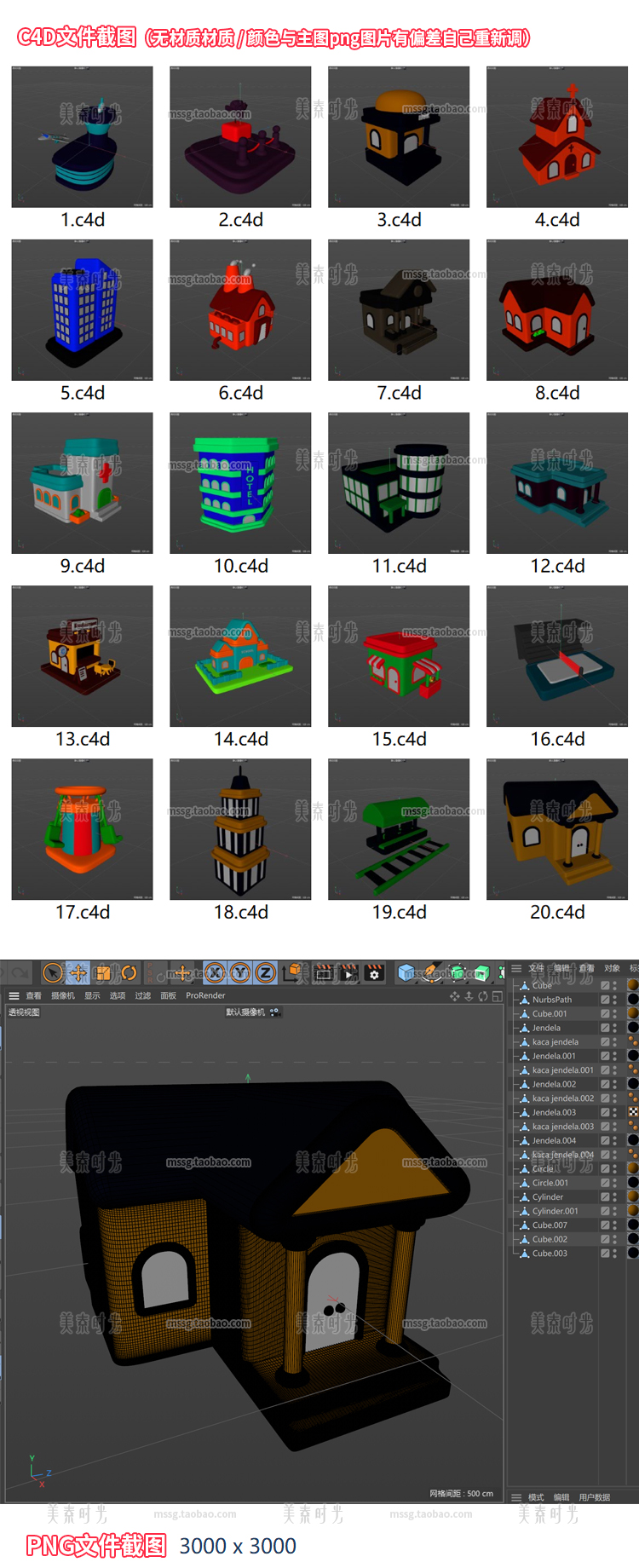Select the Move tool in toolbar
This screenshot has height=1568, width=639.
(x=78, y=972)
